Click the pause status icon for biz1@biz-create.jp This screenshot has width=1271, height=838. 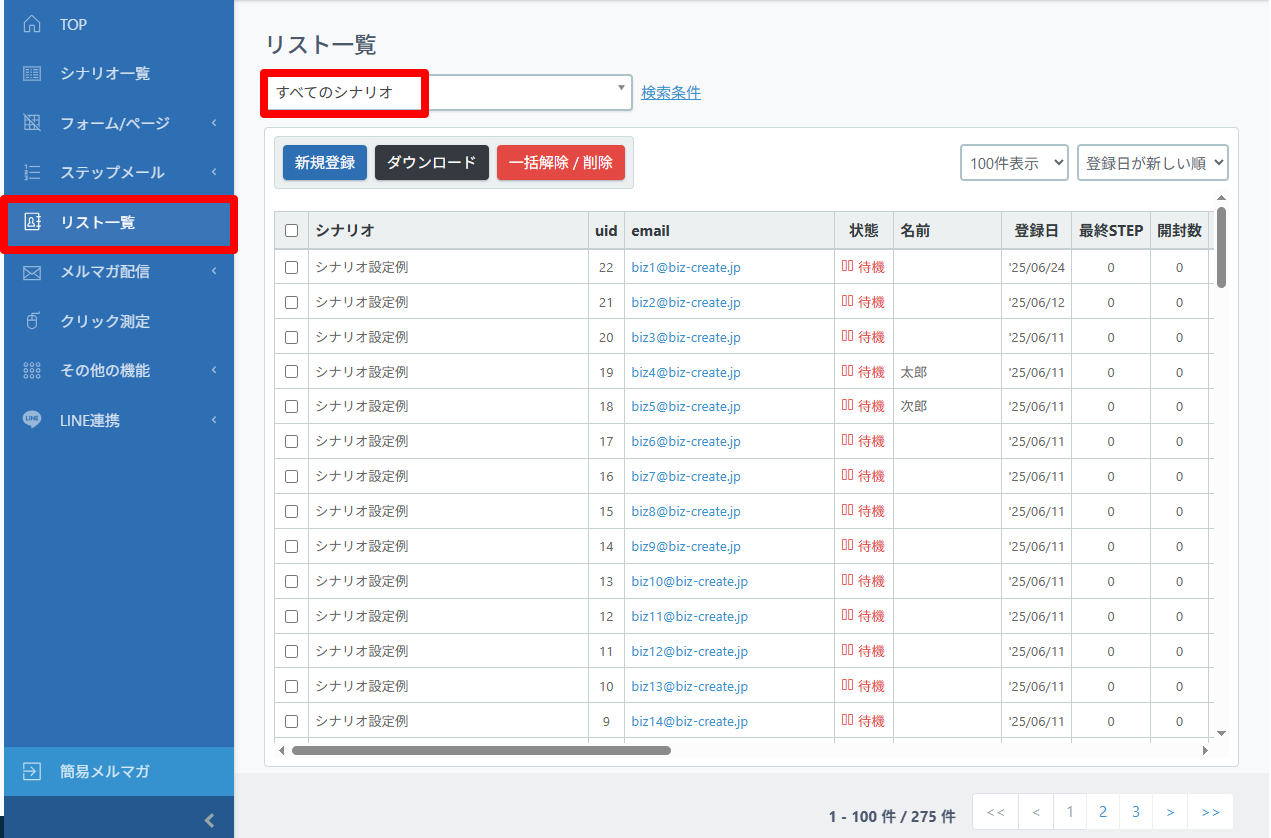coord(847,267)
